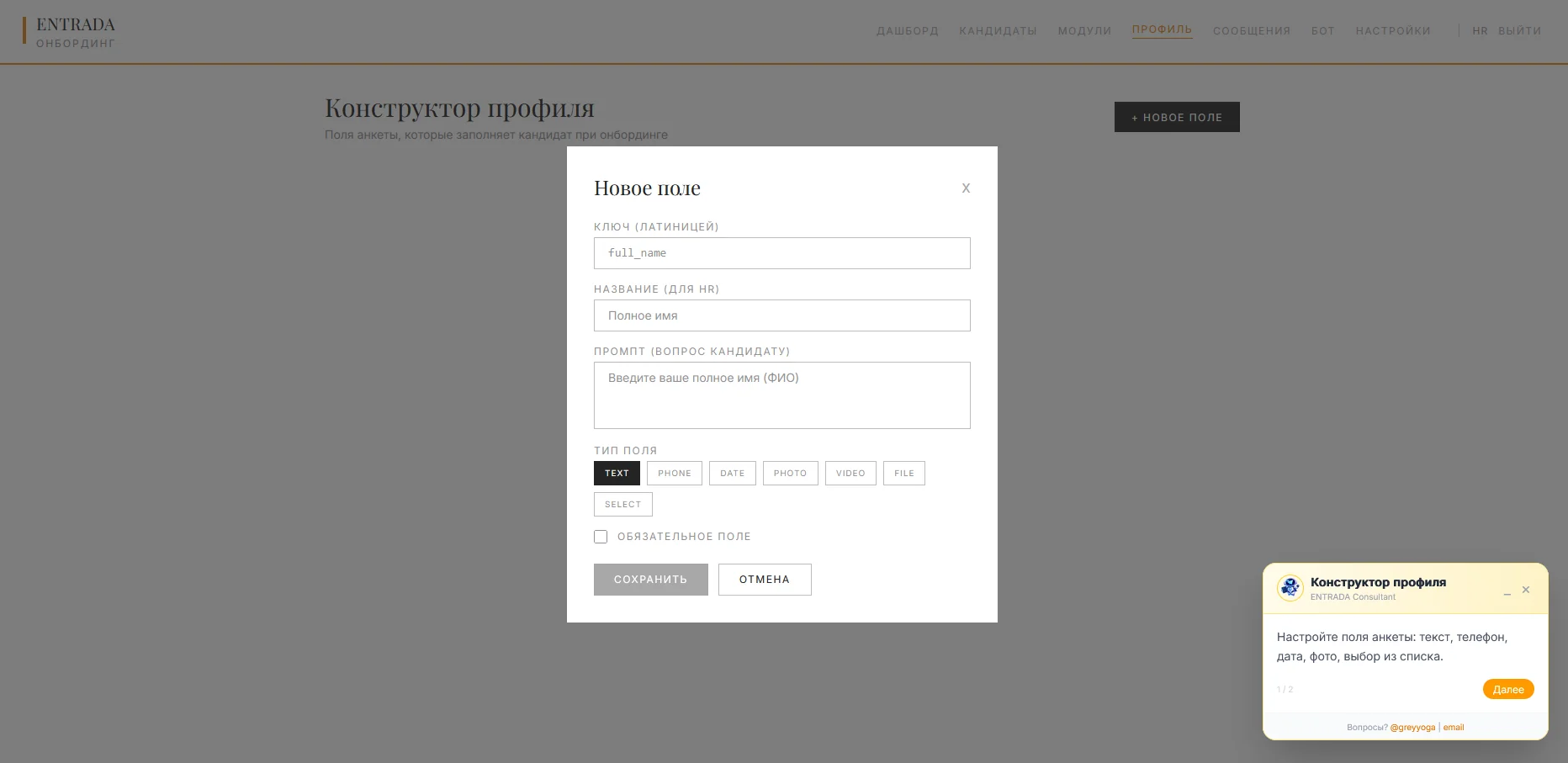Image resolution: width=1568 pixels, height=763 pixels.
Task: Open Модули in top navigation
Action: [1085, 31]
